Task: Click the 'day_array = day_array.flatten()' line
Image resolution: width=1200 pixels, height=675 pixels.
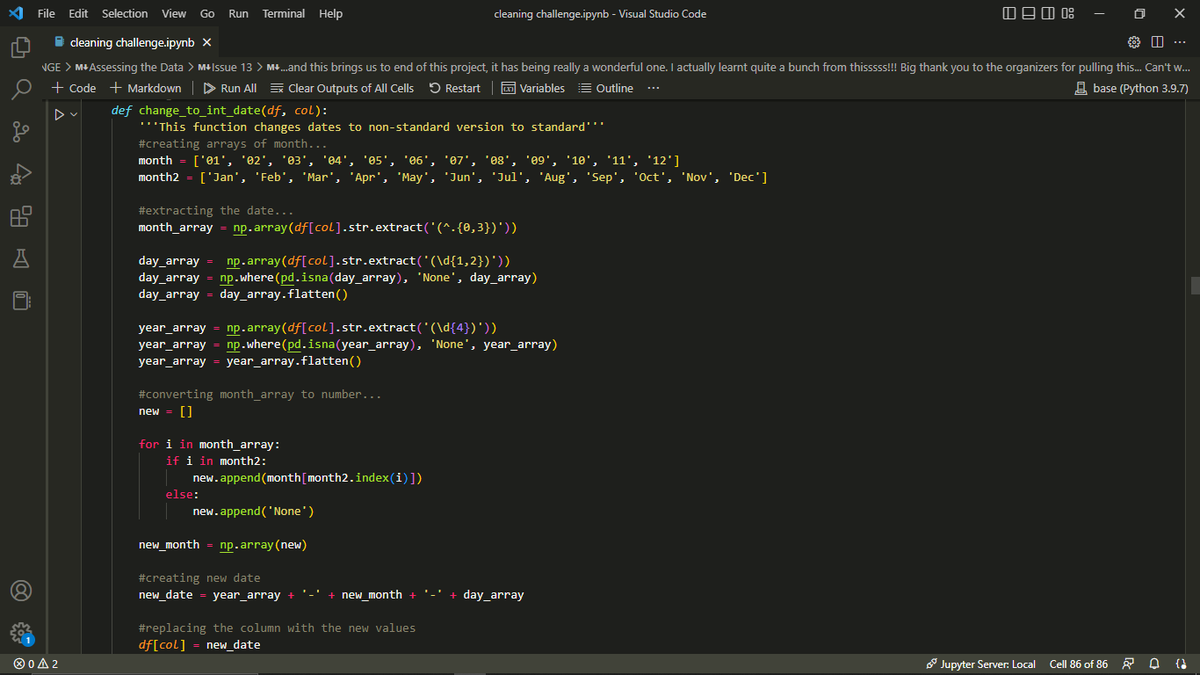Action: 243,294
